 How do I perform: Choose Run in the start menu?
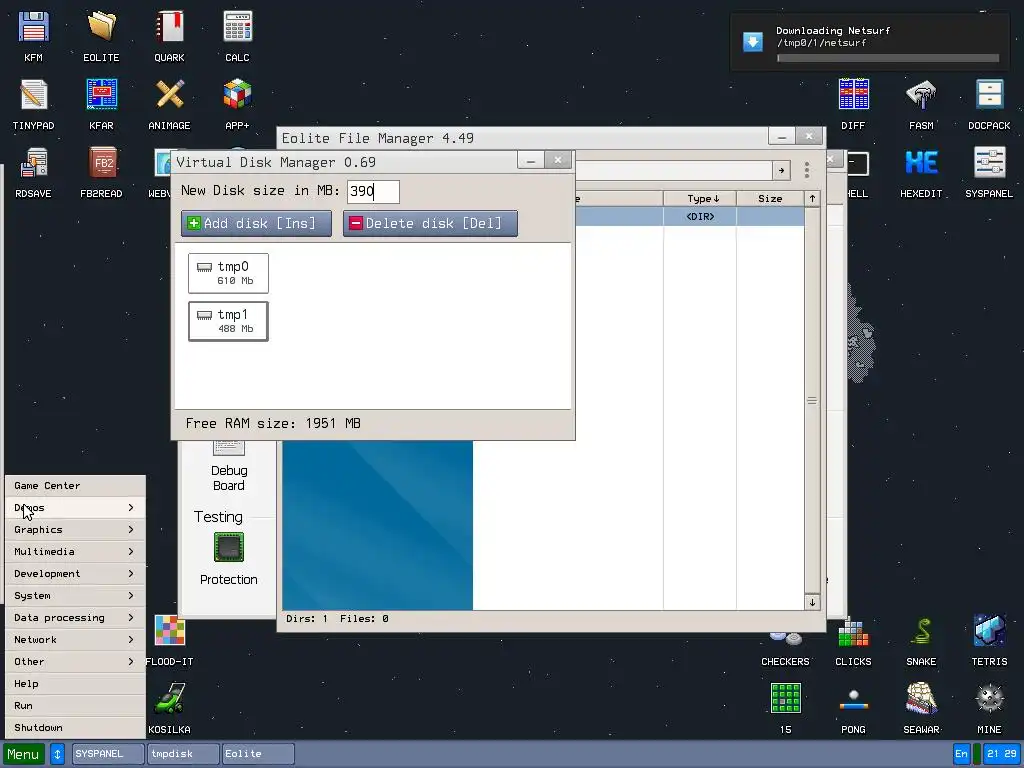[75, 706]
